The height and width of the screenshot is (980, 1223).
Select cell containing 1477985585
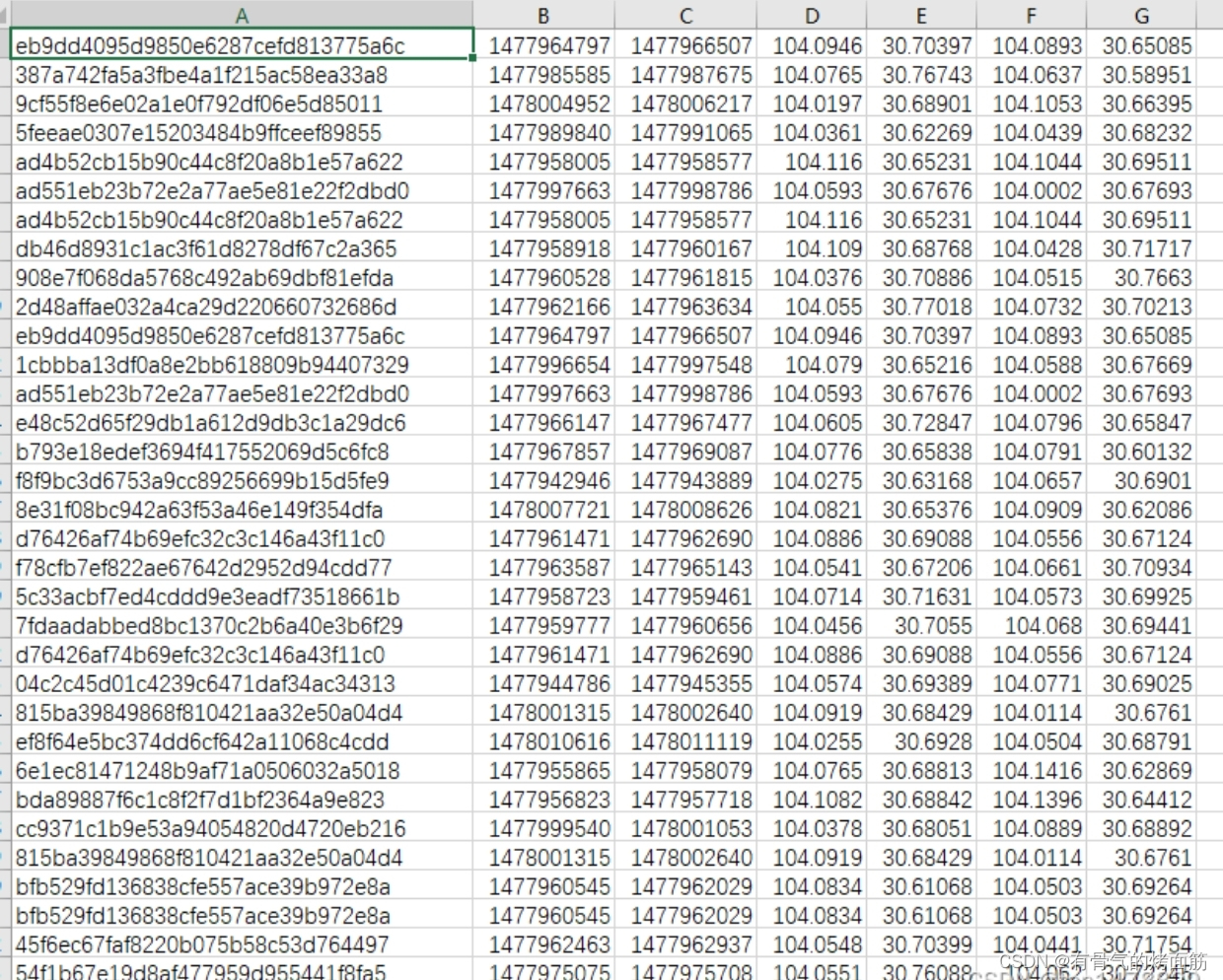[543, 75]
